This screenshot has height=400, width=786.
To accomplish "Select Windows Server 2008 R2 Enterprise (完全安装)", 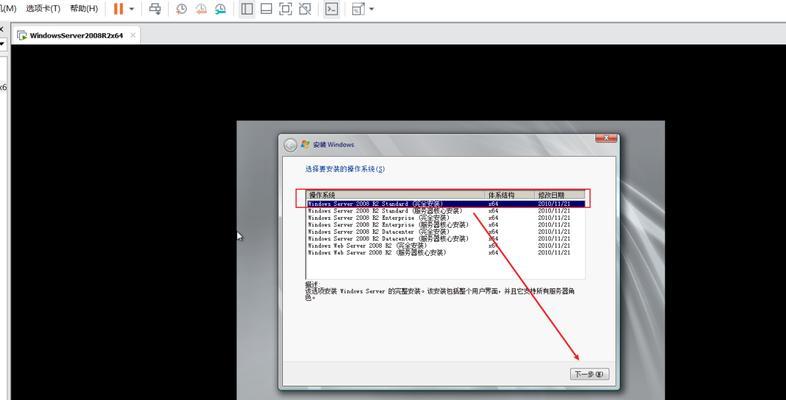I will tap(446, 218).
